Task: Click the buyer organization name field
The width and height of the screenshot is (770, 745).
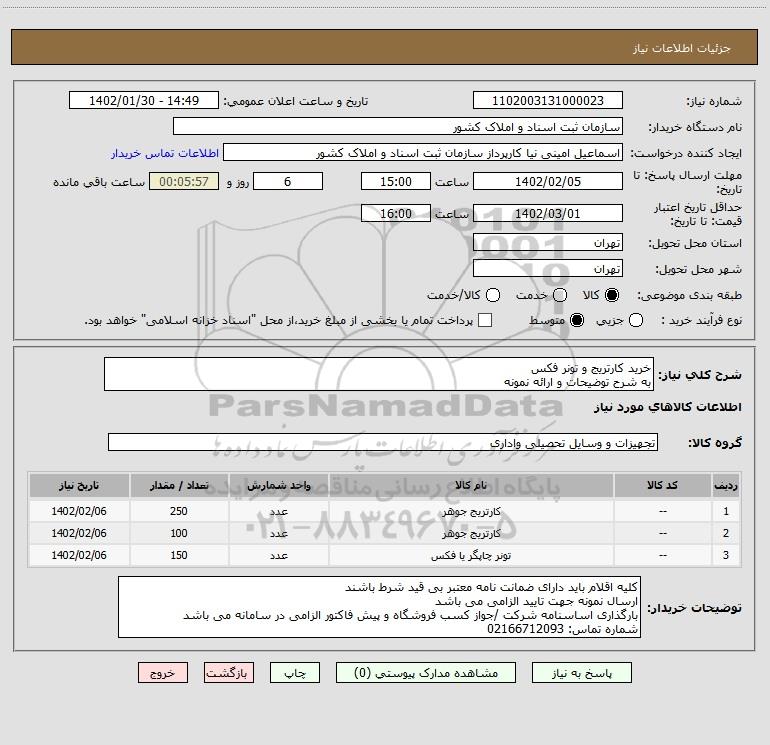Action: pyautogui.click(x=398, y=127)
